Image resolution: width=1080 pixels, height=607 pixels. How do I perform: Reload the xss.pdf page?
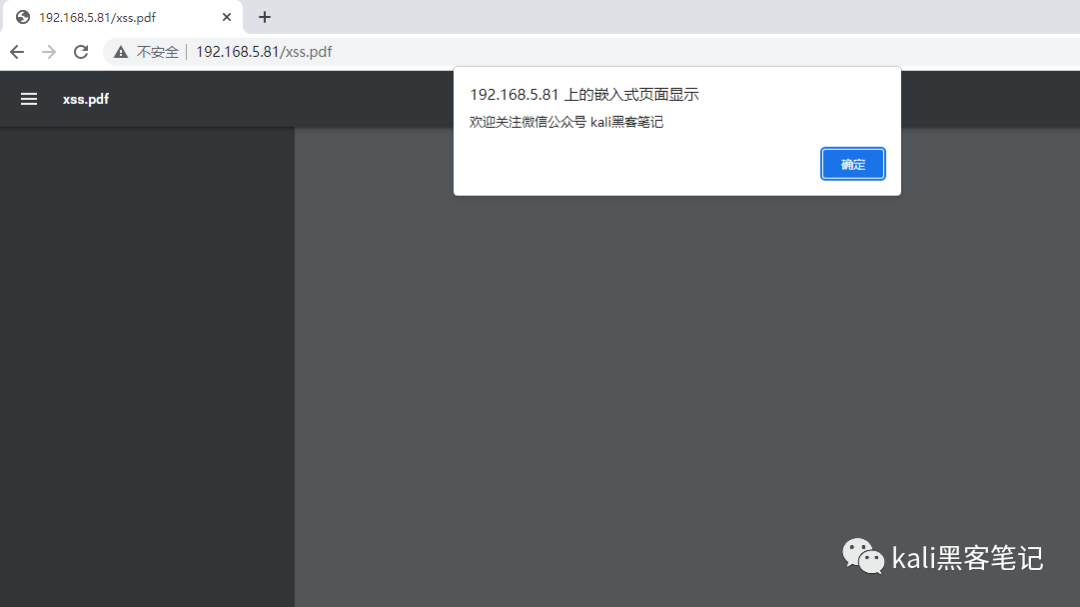point(81,51)
